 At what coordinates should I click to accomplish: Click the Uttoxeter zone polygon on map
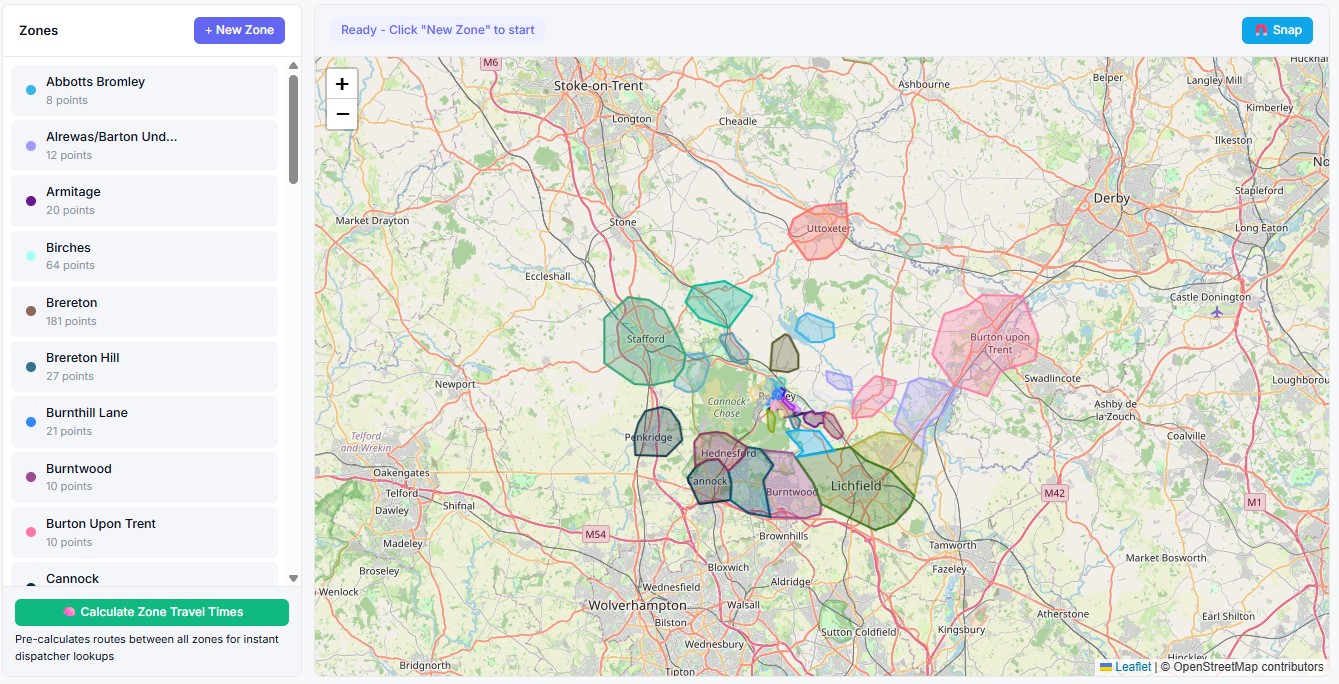(x=820, y=232)
